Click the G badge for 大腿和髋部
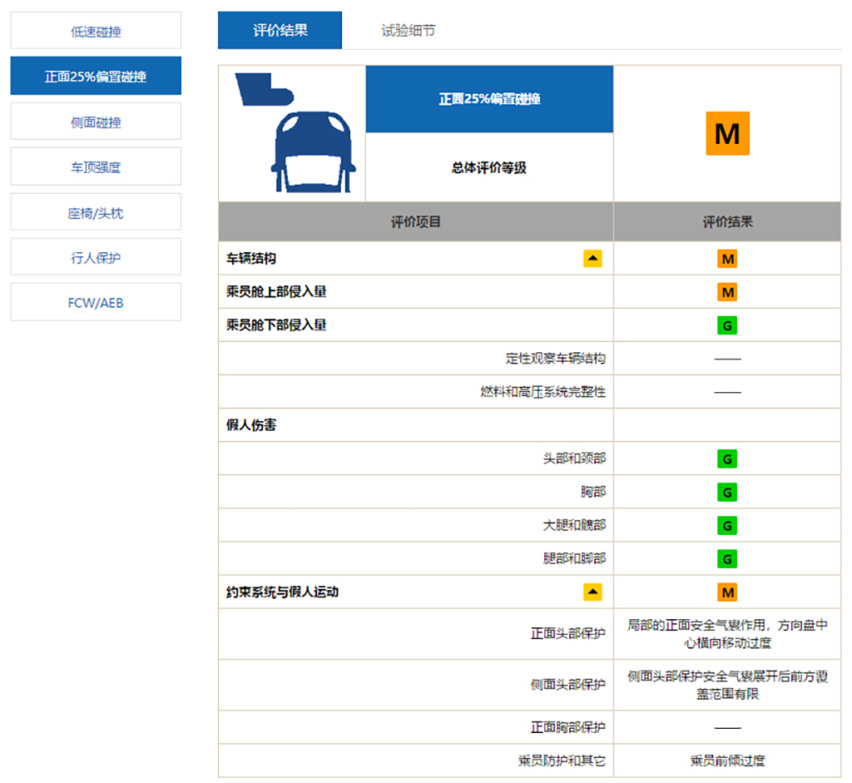 [728, 525]
